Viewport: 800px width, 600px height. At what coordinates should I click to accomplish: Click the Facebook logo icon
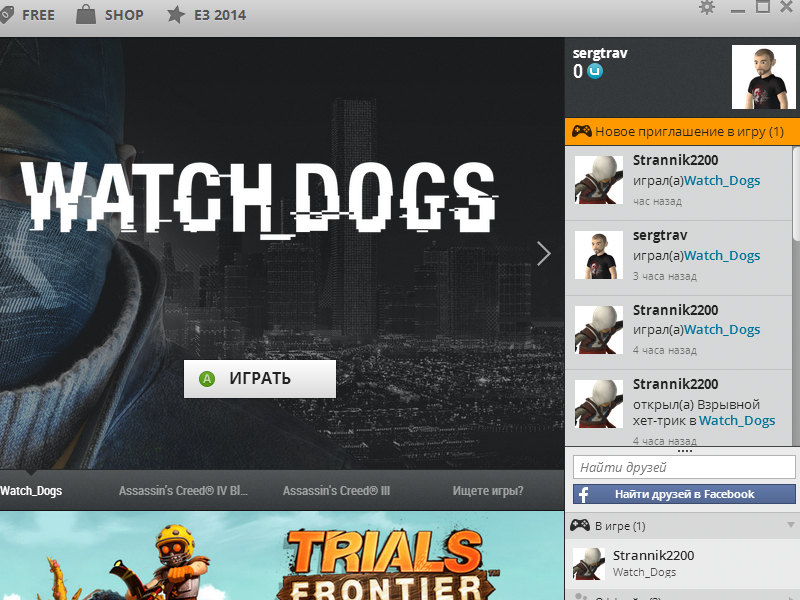584,494
